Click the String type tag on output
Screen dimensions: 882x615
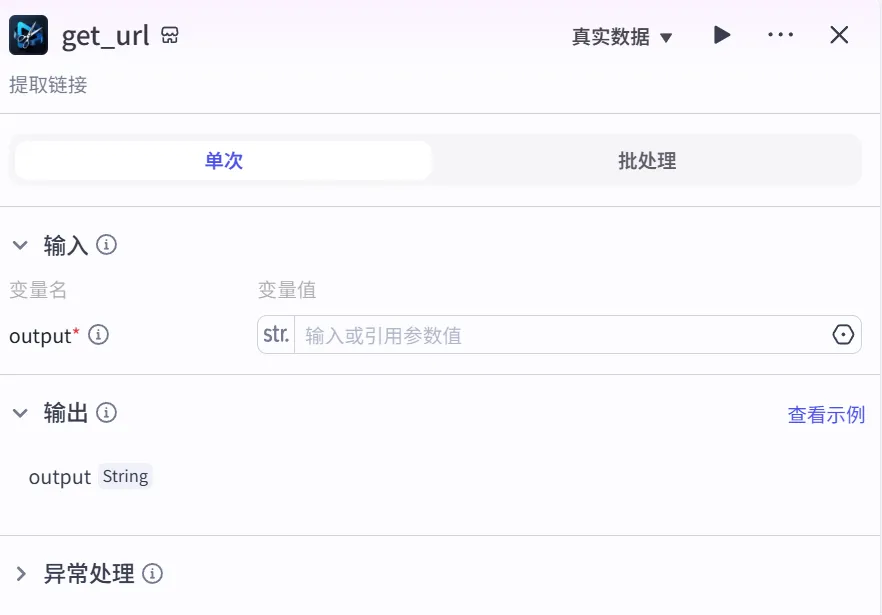(x=125, y=476)
